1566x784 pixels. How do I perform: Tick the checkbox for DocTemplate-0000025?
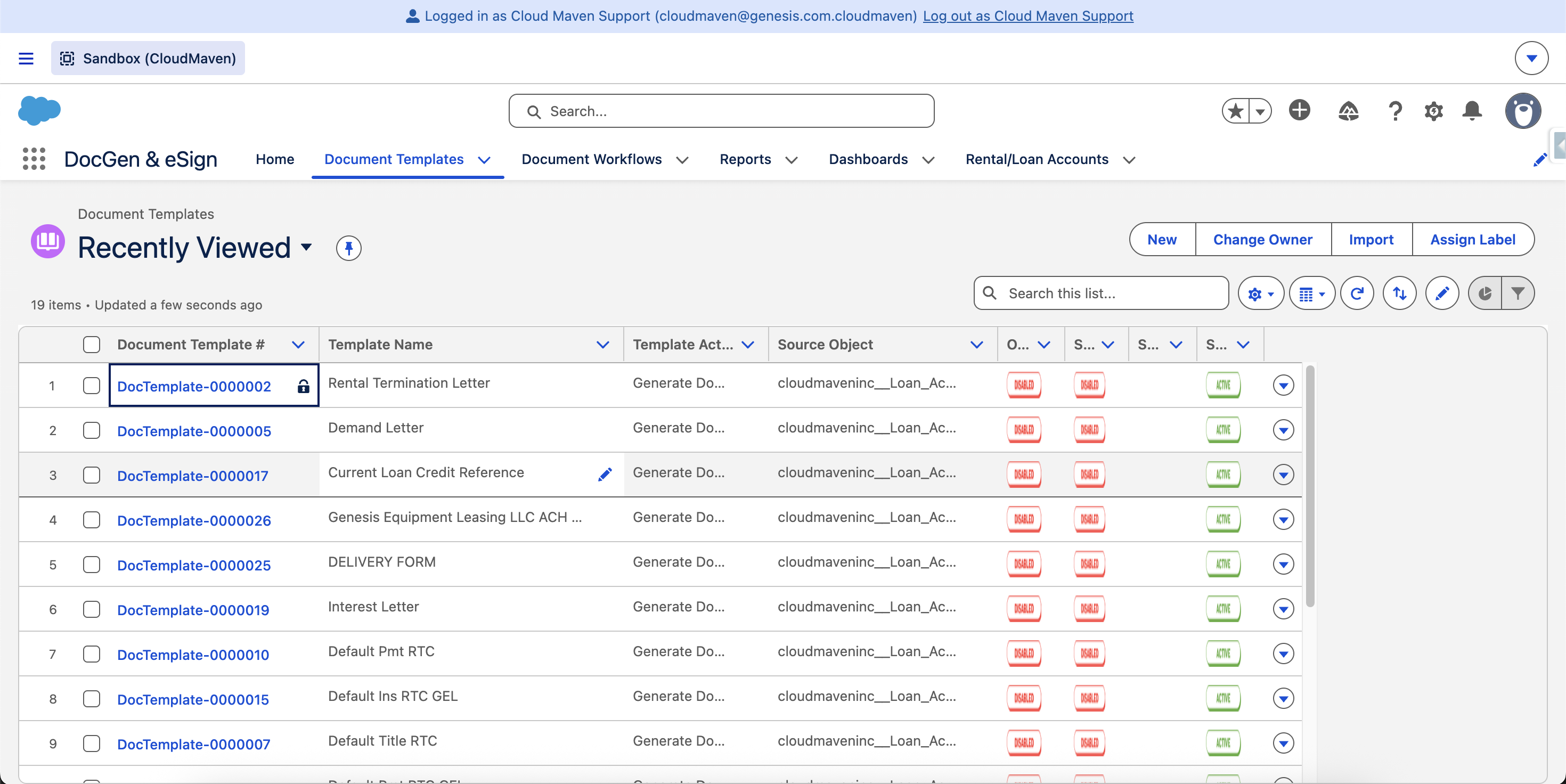(92, 564)
